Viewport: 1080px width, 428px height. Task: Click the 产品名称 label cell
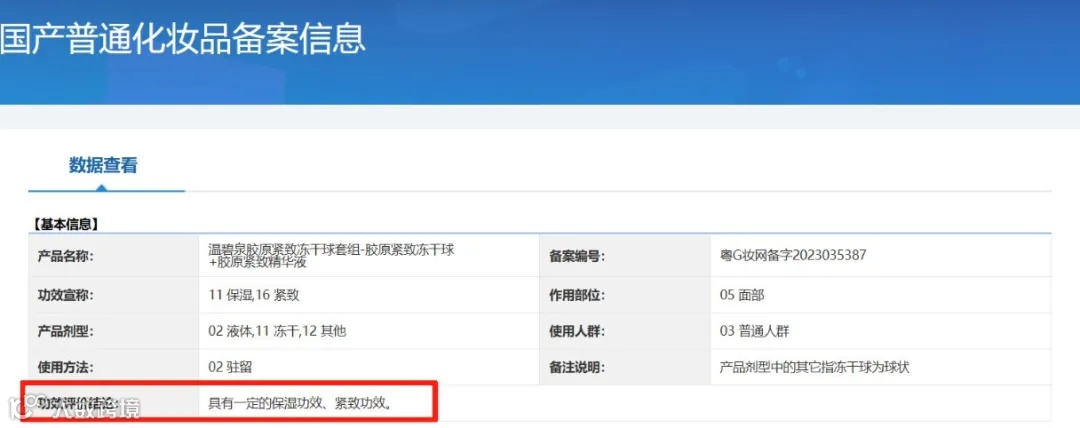[114, 256]
